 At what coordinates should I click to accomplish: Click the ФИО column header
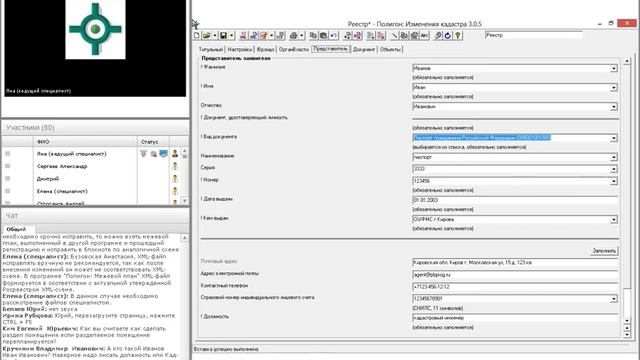pos(85,142)
